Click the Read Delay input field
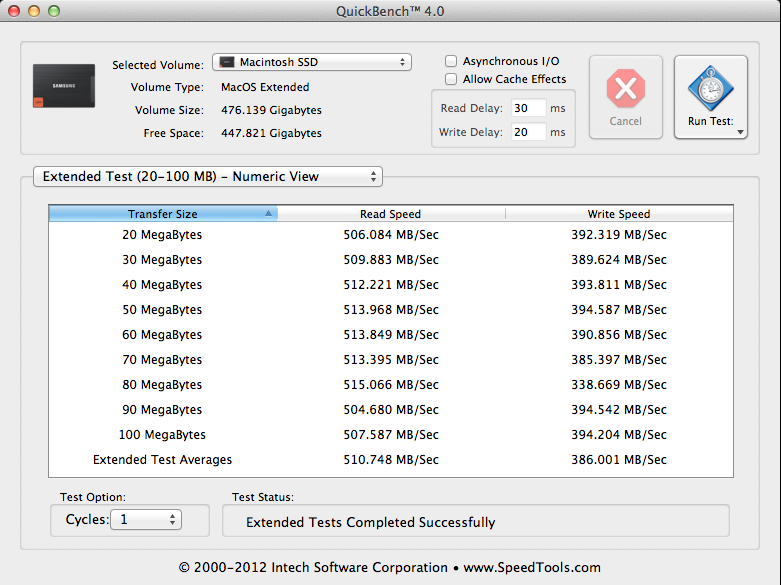 click(528, 108)
